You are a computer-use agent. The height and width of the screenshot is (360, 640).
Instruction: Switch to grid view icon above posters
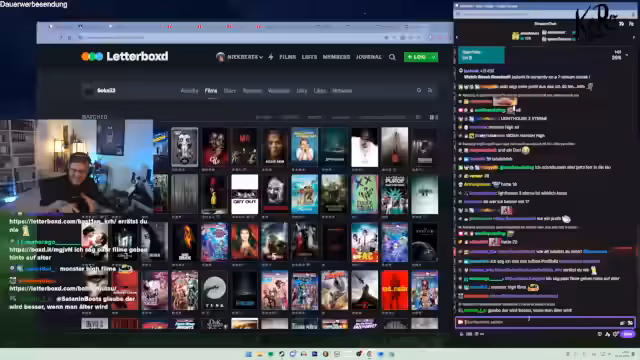click(431, 117)
